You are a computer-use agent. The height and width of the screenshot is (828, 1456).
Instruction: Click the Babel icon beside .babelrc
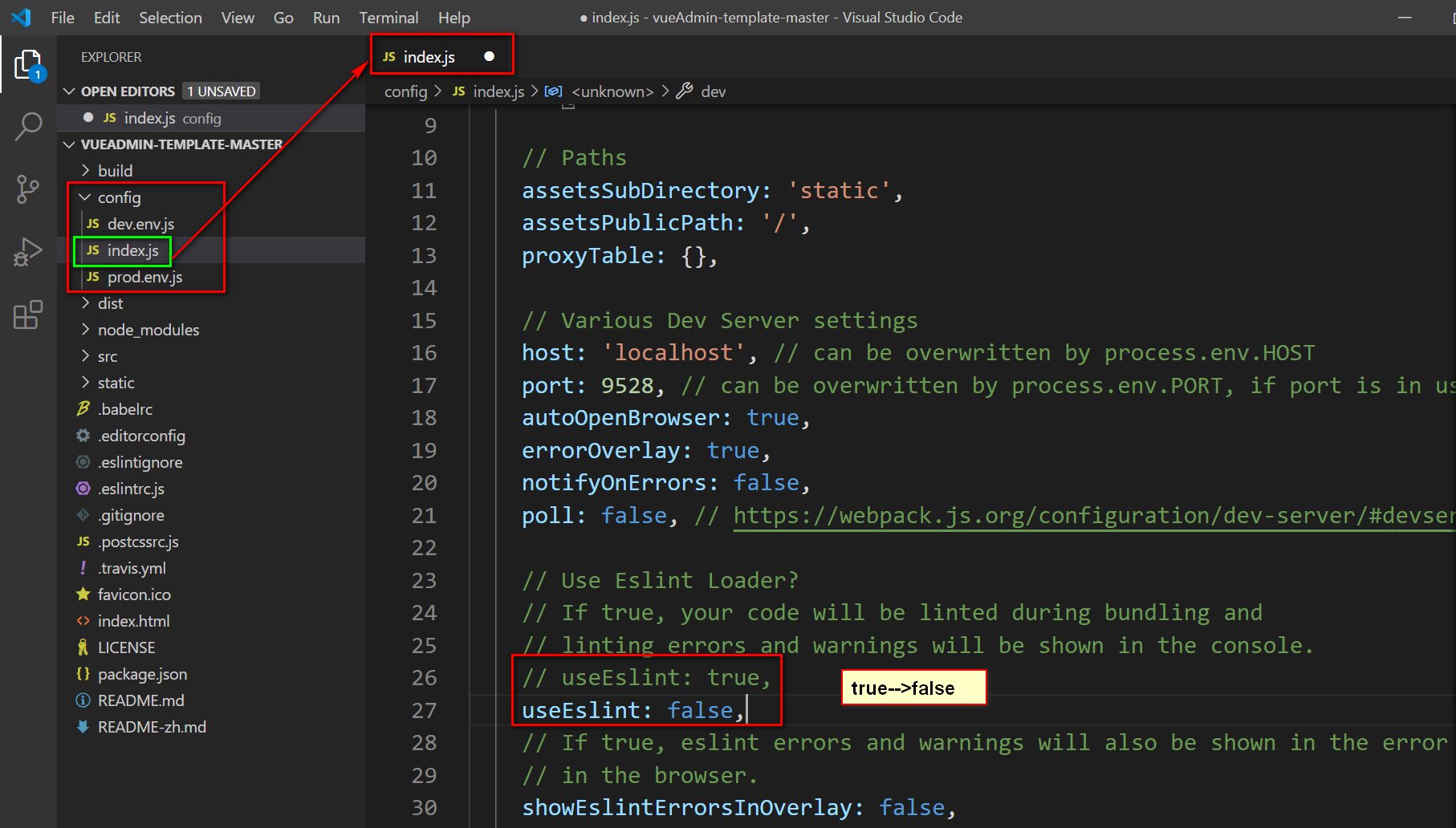tap(83, 409)
